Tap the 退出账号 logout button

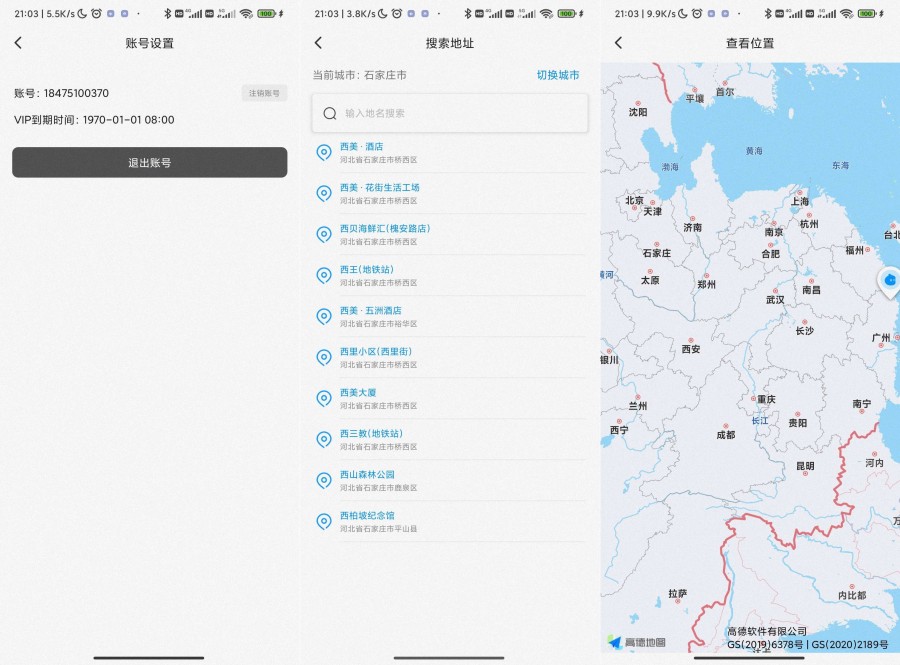click(149, 162)
